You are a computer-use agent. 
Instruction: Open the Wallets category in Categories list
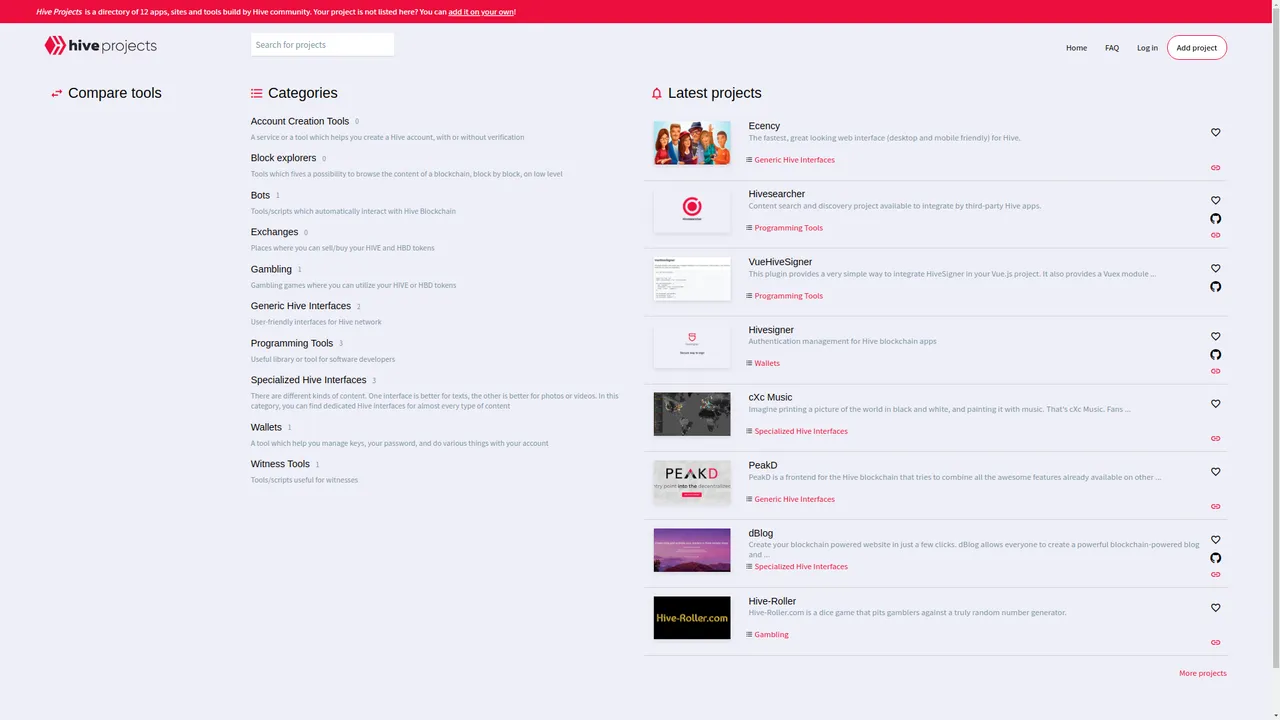(266, 427)
